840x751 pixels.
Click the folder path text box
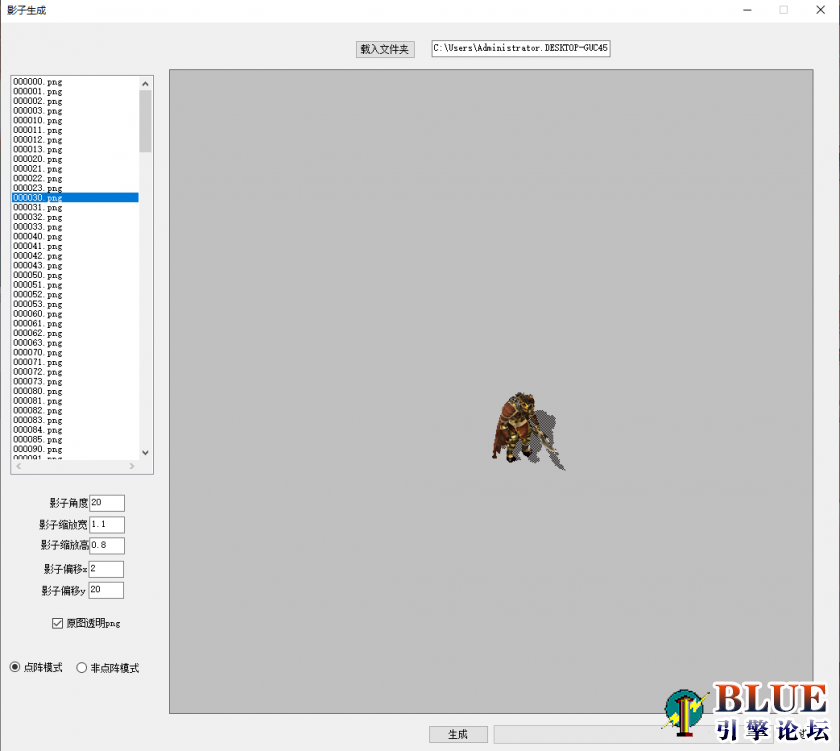520,48
